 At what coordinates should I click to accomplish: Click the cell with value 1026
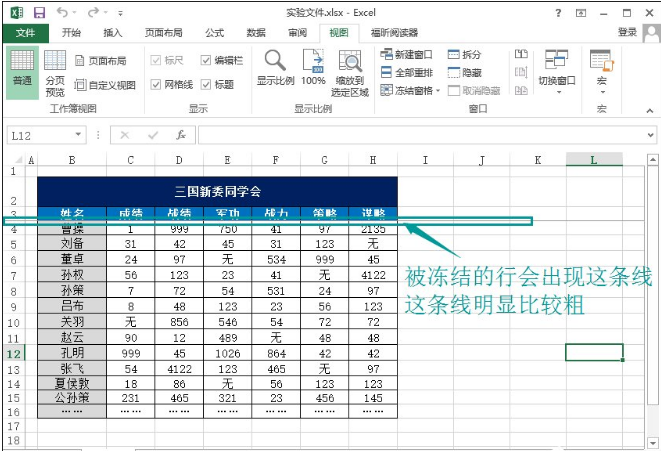click(x=228, y=353)
